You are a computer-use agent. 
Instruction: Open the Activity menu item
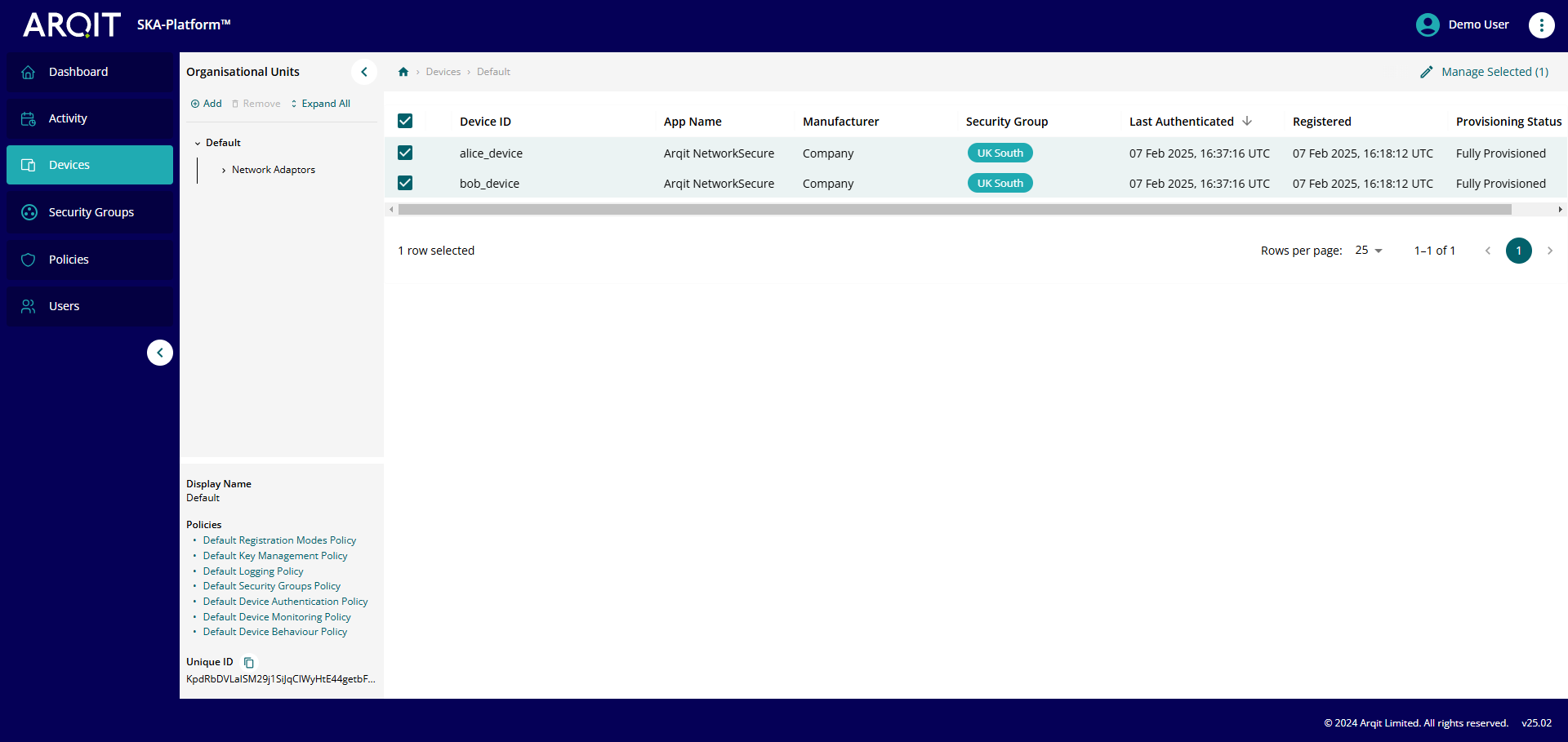90,118
